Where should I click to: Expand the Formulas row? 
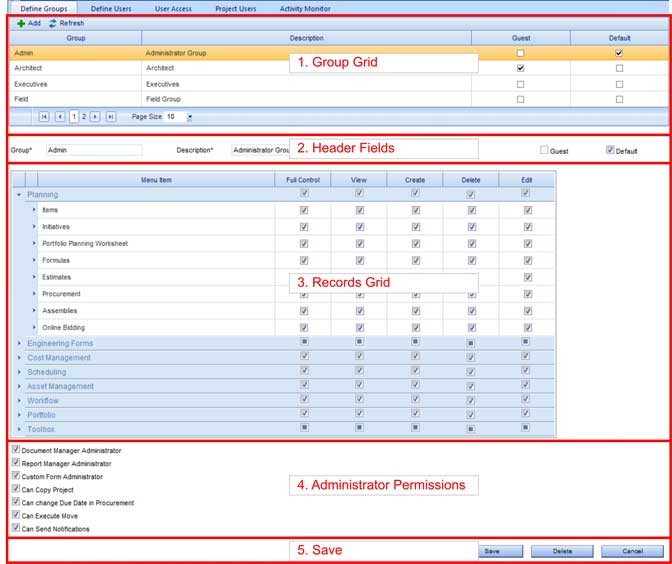click(34, 260)
